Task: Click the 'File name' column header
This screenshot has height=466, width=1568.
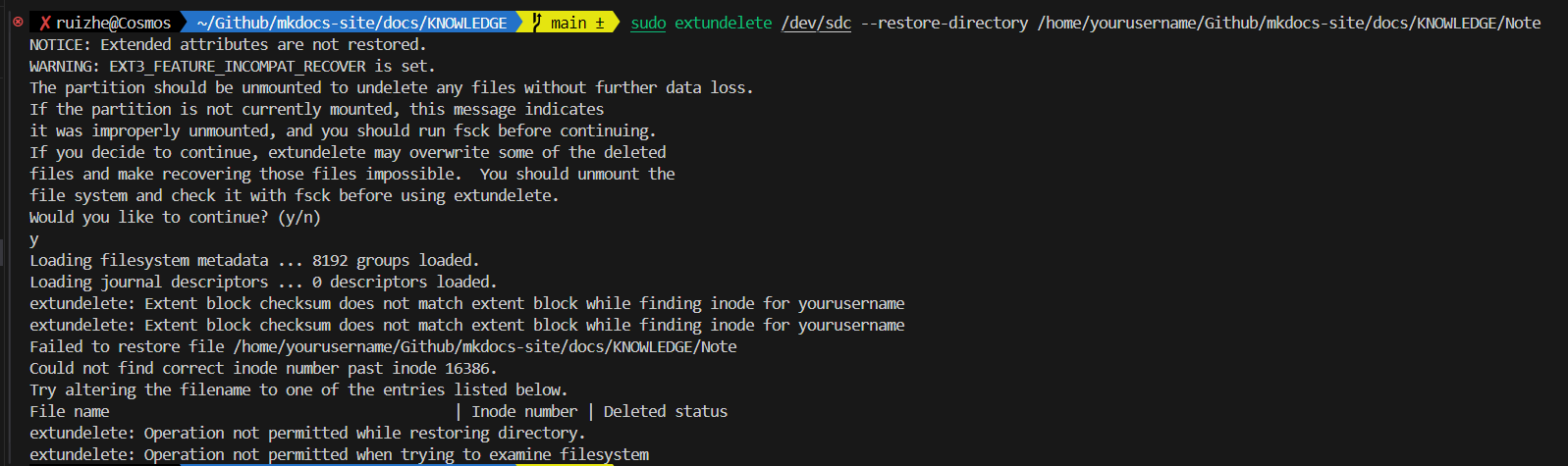Action: tap(70, 411)
